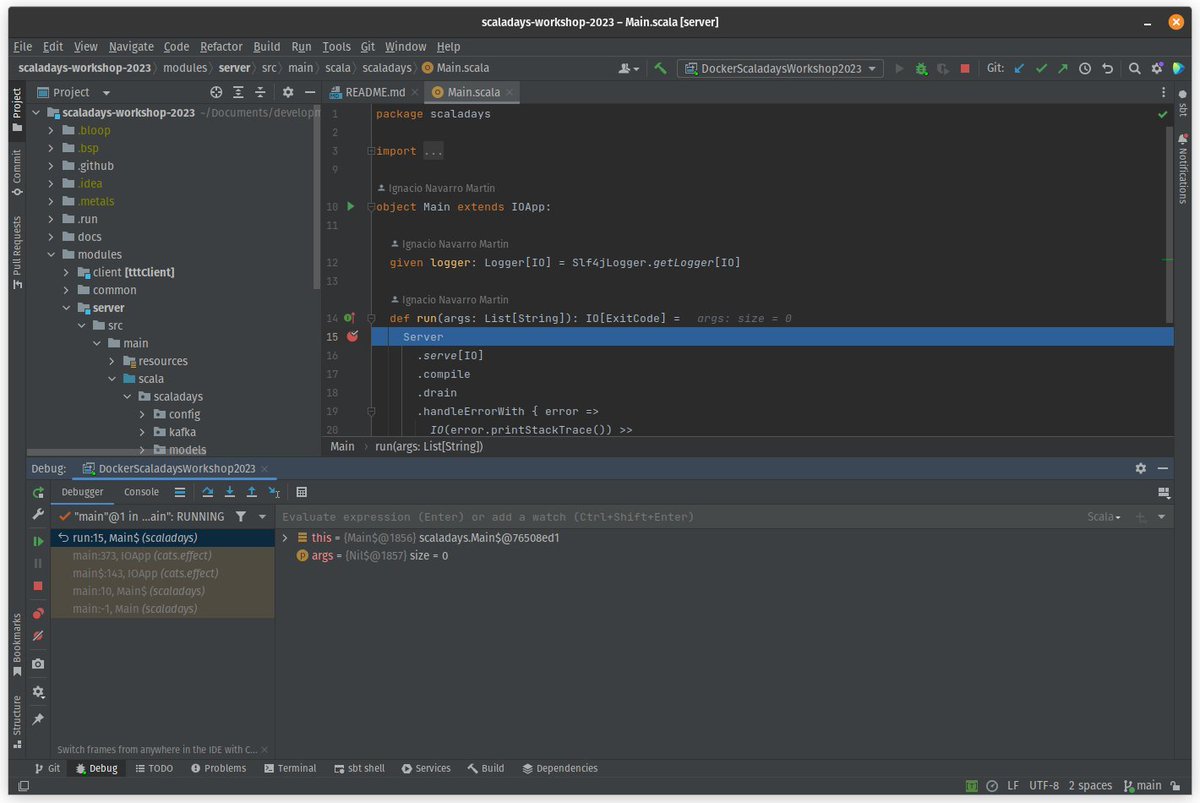Click the Step Over debugger icon
The width and height of the screenshot is (1200, 803).
(x=207, y=492)
